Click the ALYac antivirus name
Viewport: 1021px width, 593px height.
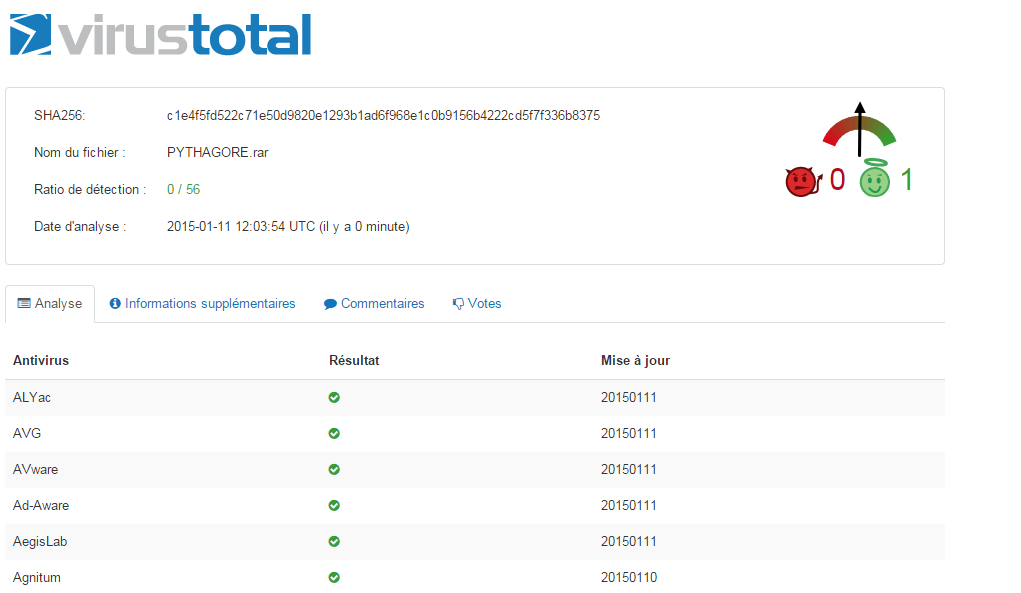point(32,398)
